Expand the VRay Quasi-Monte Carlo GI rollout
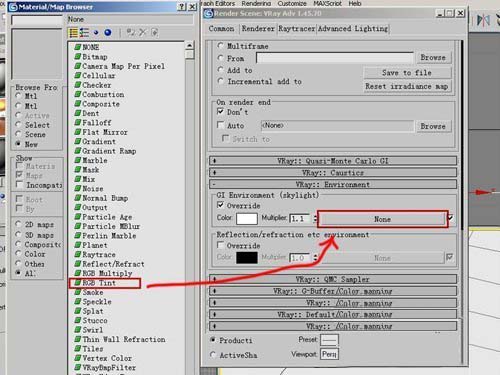This screenshot has height=375, width=500. (x=333, y=161)
